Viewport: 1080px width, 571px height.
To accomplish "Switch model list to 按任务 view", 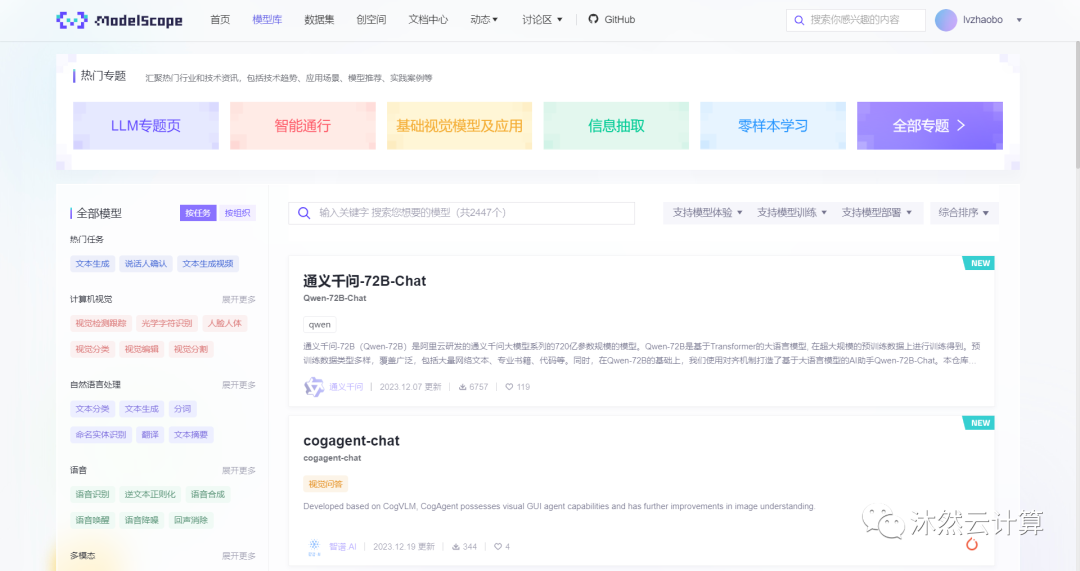I will (x=198, y=213).
